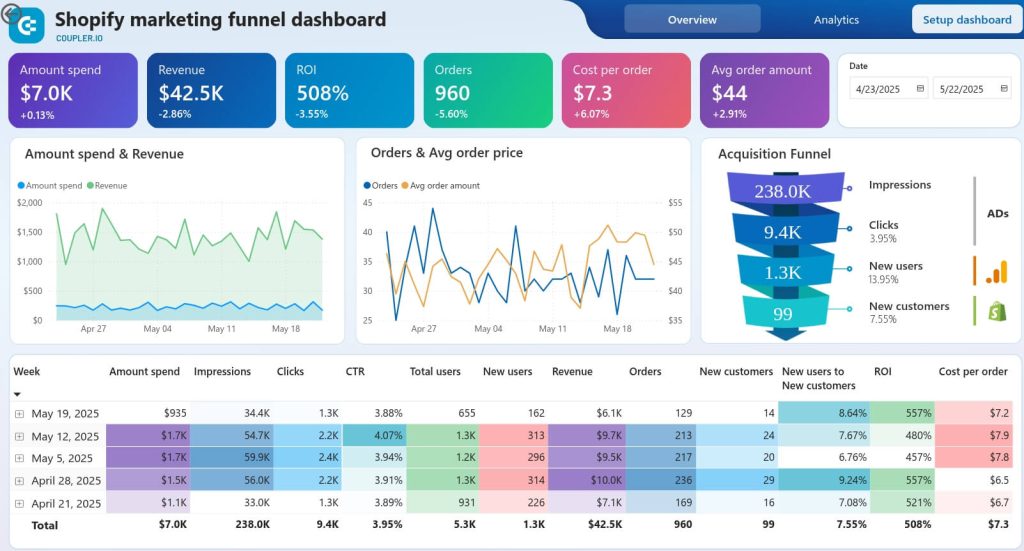Expand the April 28, 2025 row
1024x551 pixels.
coord(19,481)
